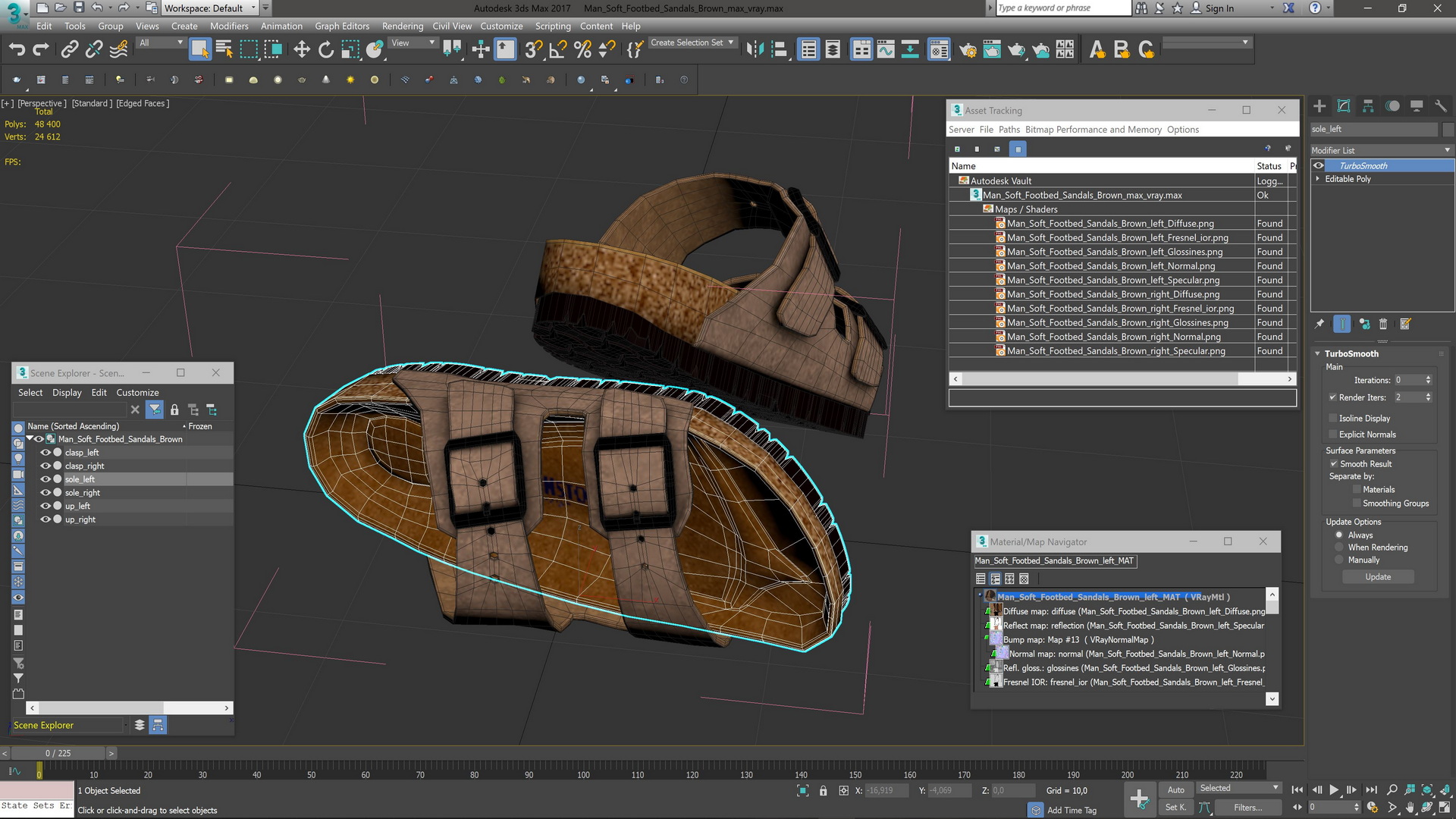Open the Rendering menu
Image resolution: width=1456 pixels, height=819 pixels.
pyautogui.click(x=403, y=26)
